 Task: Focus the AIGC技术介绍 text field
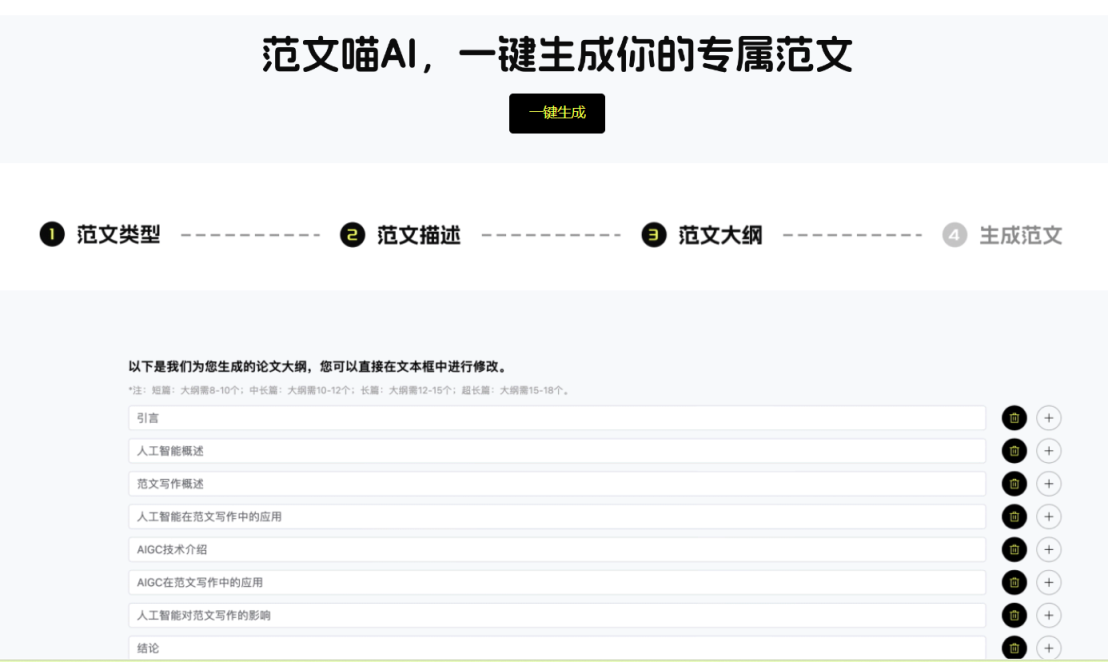(x=557, y=549)
